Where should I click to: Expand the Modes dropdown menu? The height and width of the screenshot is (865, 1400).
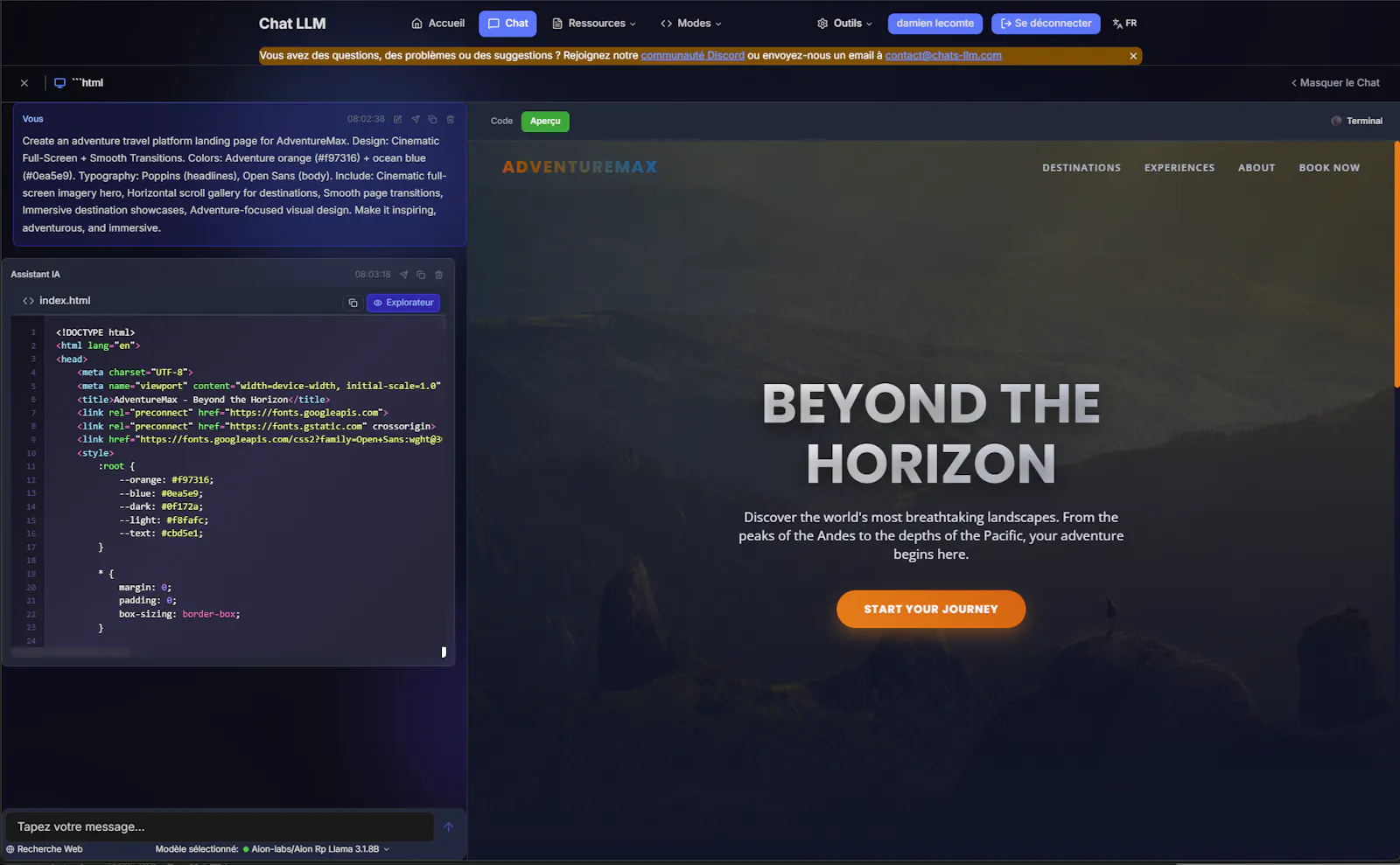coord(691,24)
